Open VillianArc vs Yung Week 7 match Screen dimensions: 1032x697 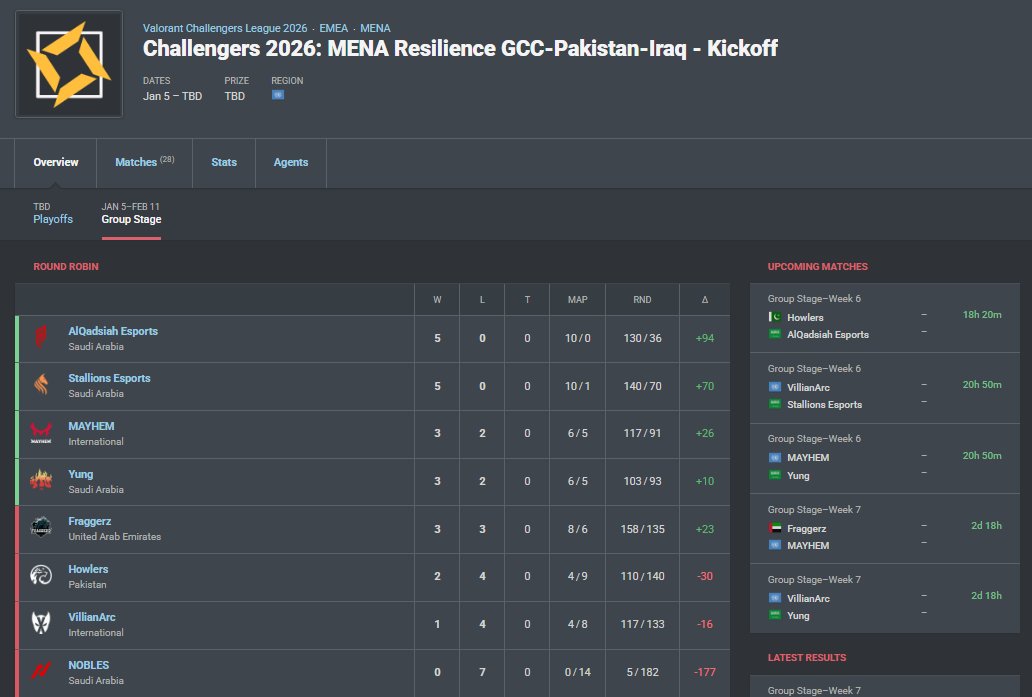pyautogui.click(x=885, y=598)
